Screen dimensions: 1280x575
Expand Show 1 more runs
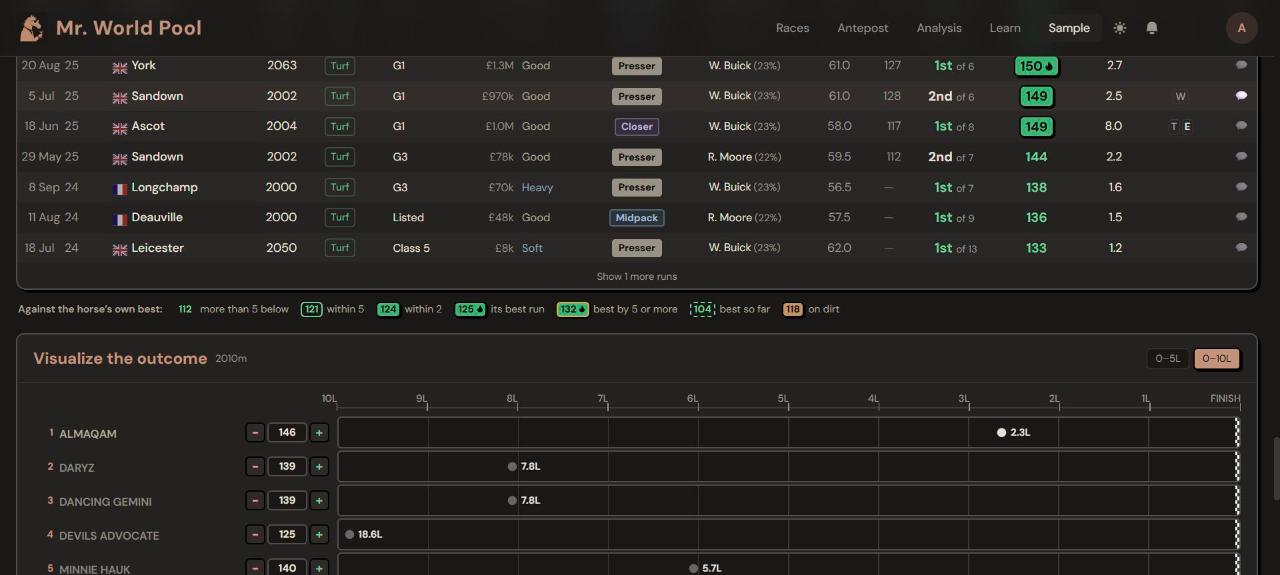(637, 276)
